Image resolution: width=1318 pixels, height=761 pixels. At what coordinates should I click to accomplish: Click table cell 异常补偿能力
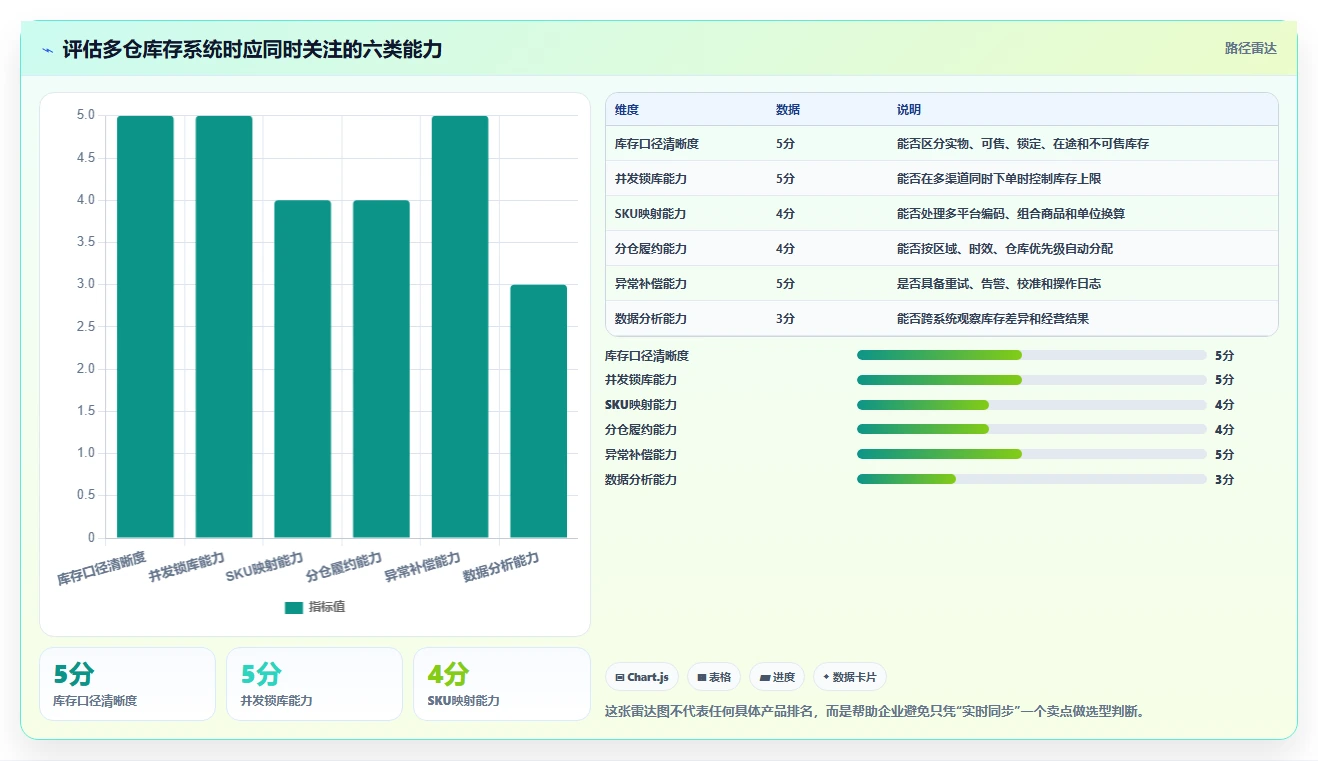pyautogui.click(x=651, y=284)
